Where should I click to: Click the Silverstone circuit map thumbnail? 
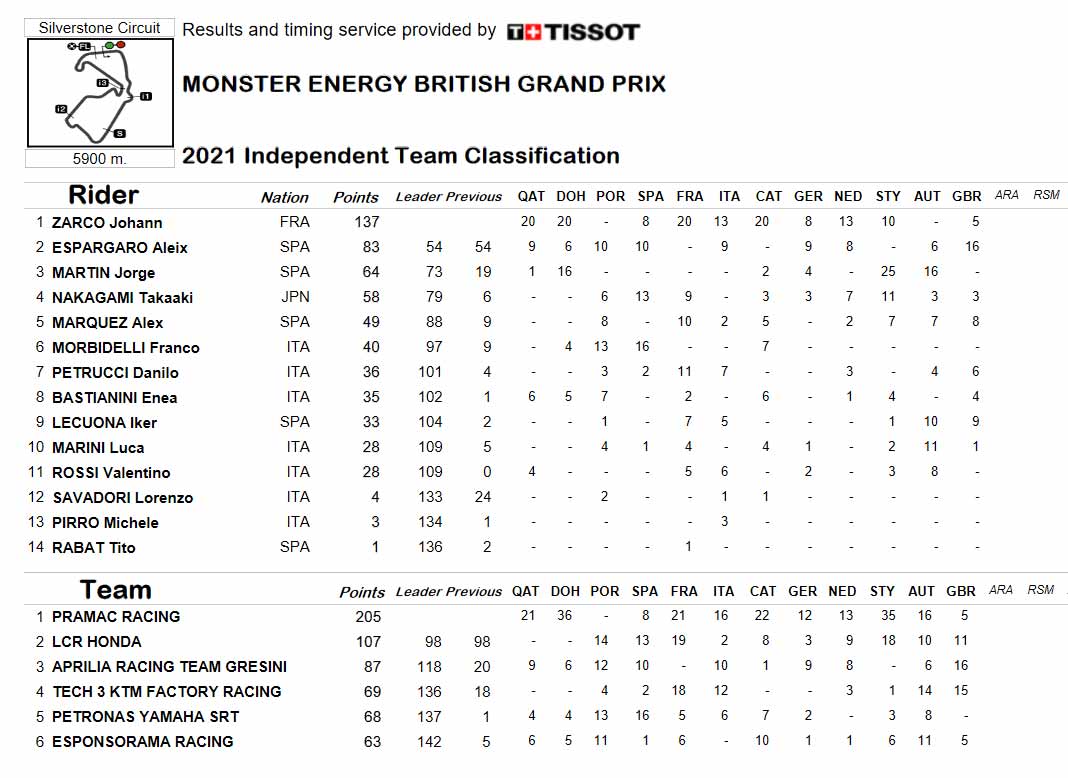tap(100, 93)
